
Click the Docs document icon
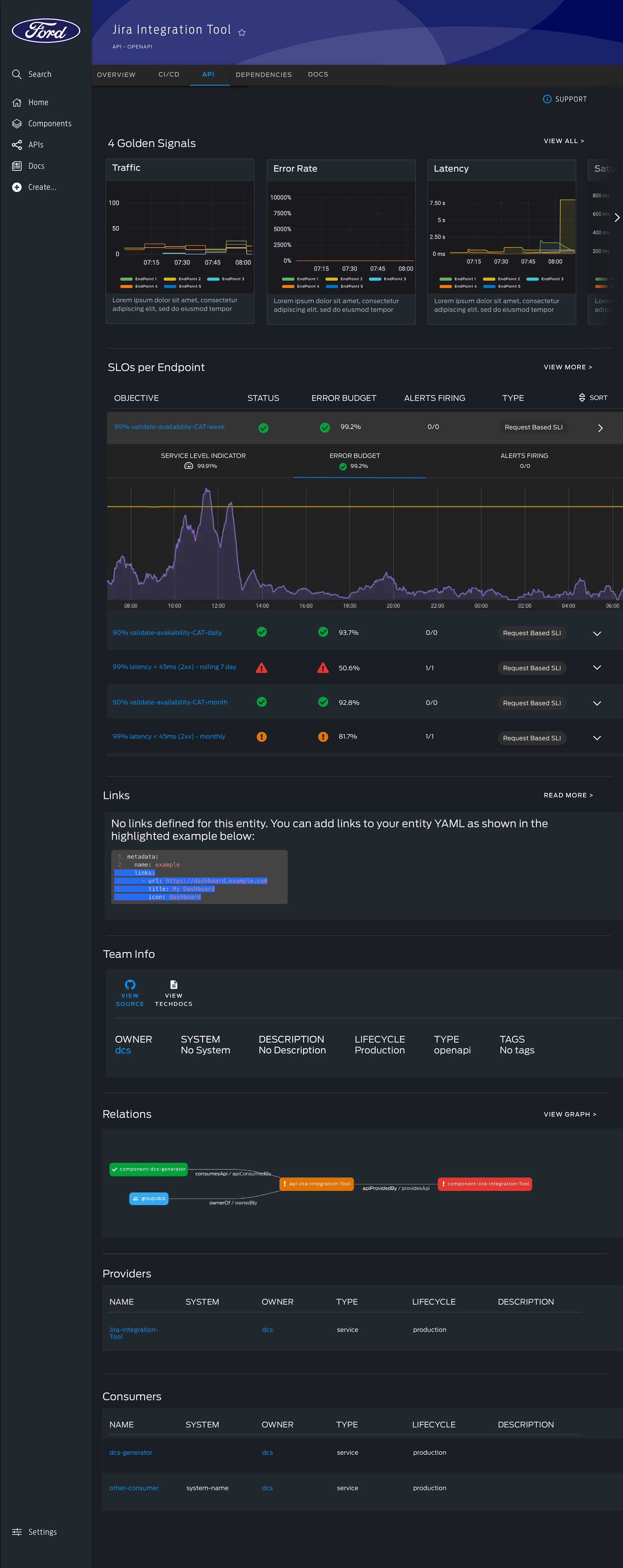point(17,166)
